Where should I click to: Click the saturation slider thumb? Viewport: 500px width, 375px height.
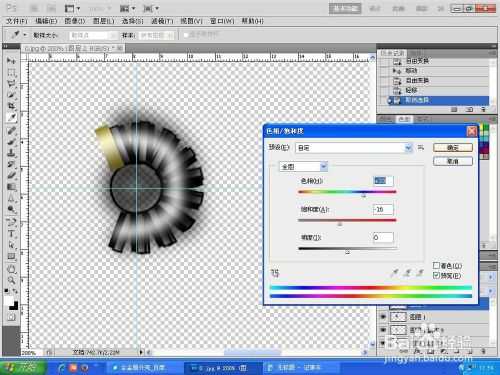coord(340,224)
